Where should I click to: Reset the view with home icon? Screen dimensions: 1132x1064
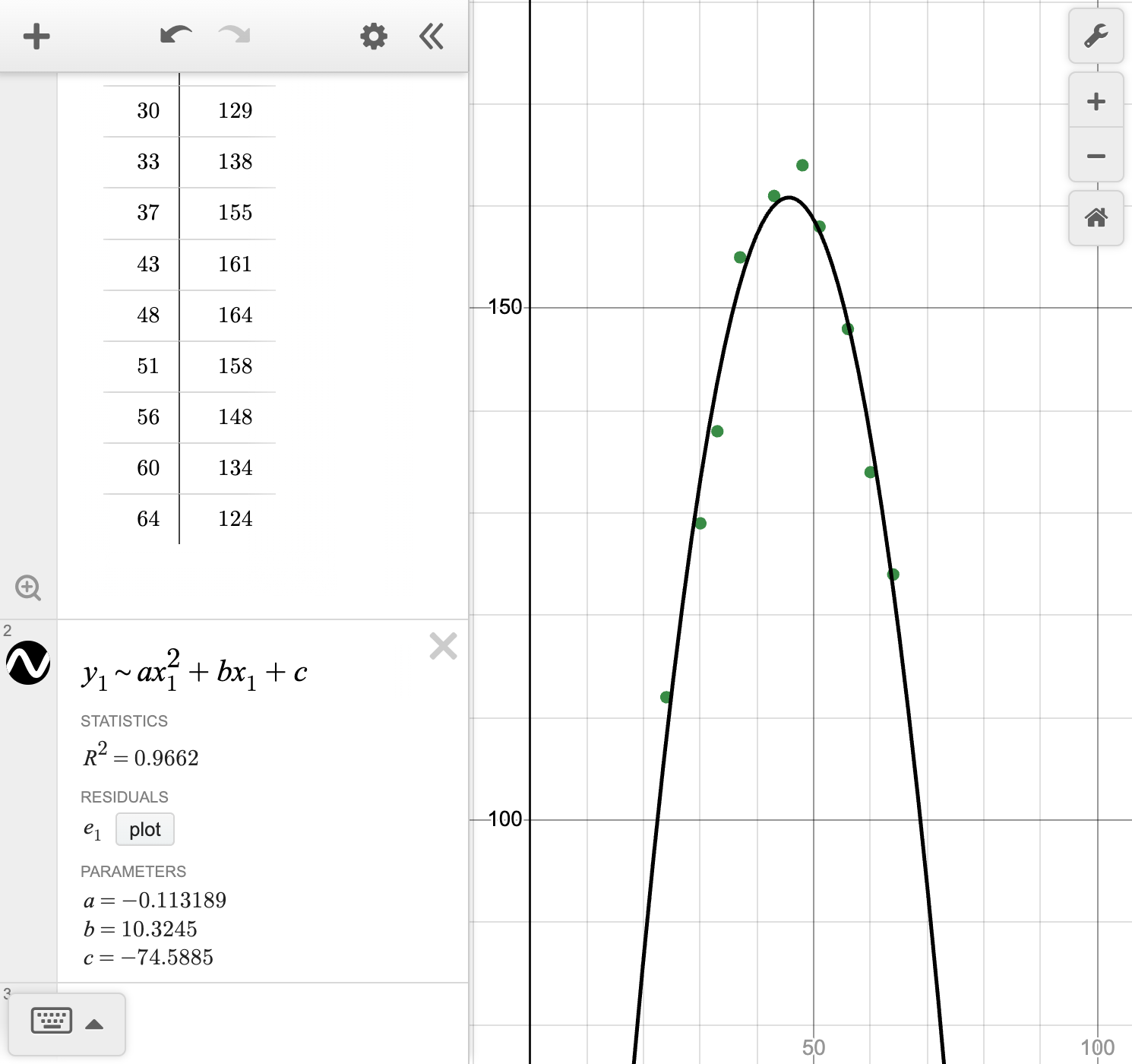coord(1096,218)
